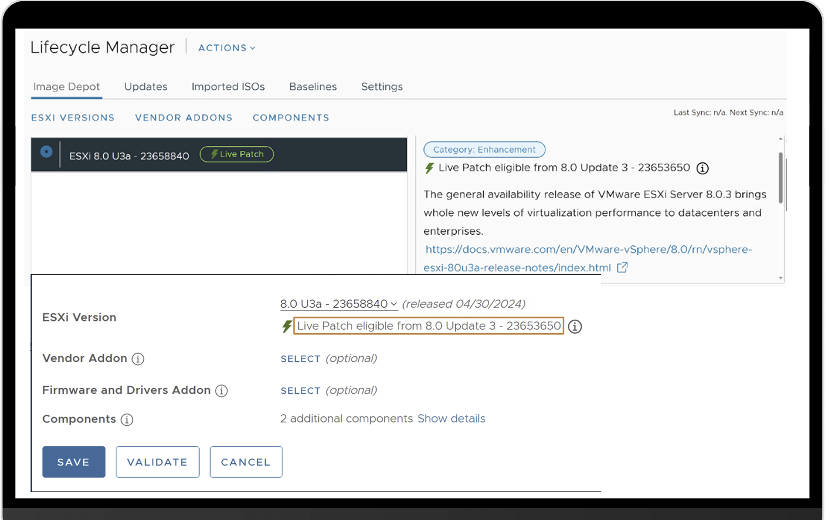Click the Vendor Addon info icon
The image size is (830, 520).
click(138, 359)
